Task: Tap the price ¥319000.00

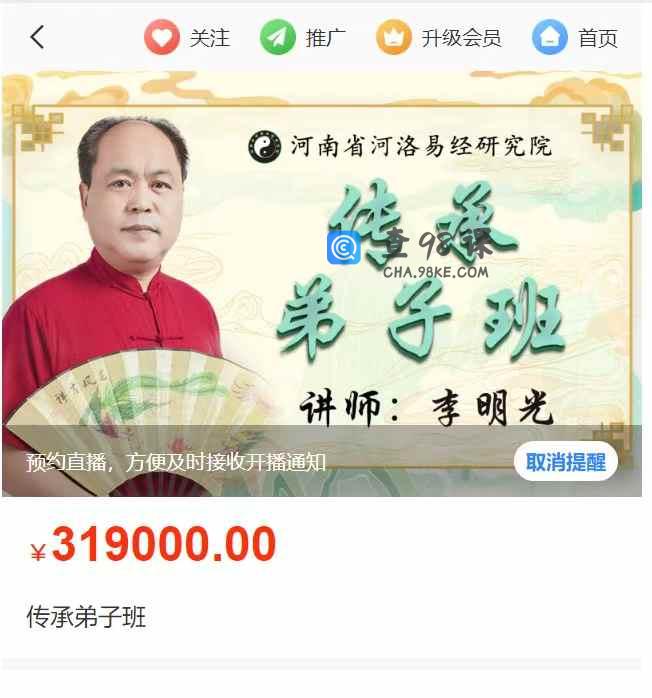Action: tap(154, 544)
